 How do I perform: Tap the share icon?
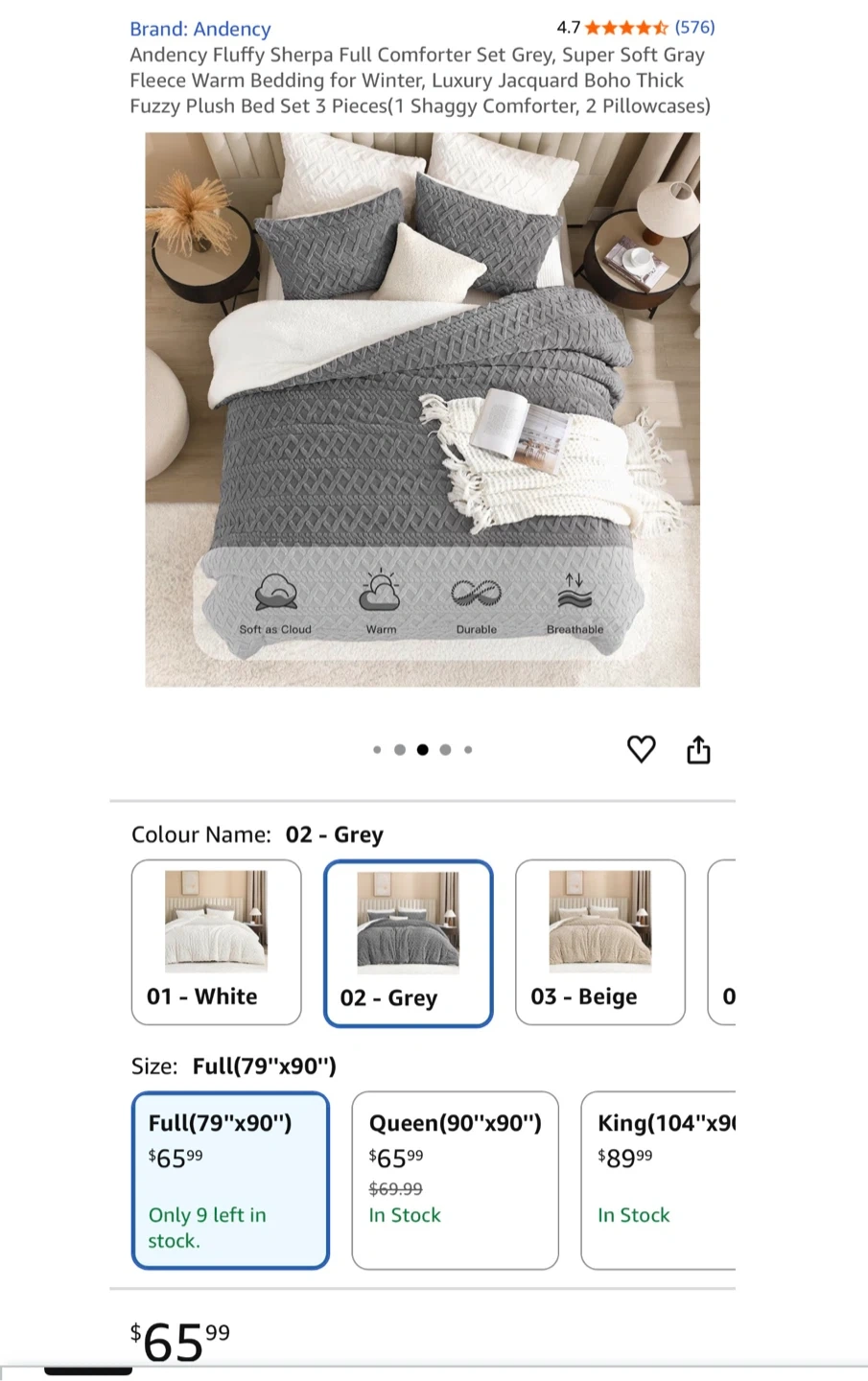click(698, 749)
